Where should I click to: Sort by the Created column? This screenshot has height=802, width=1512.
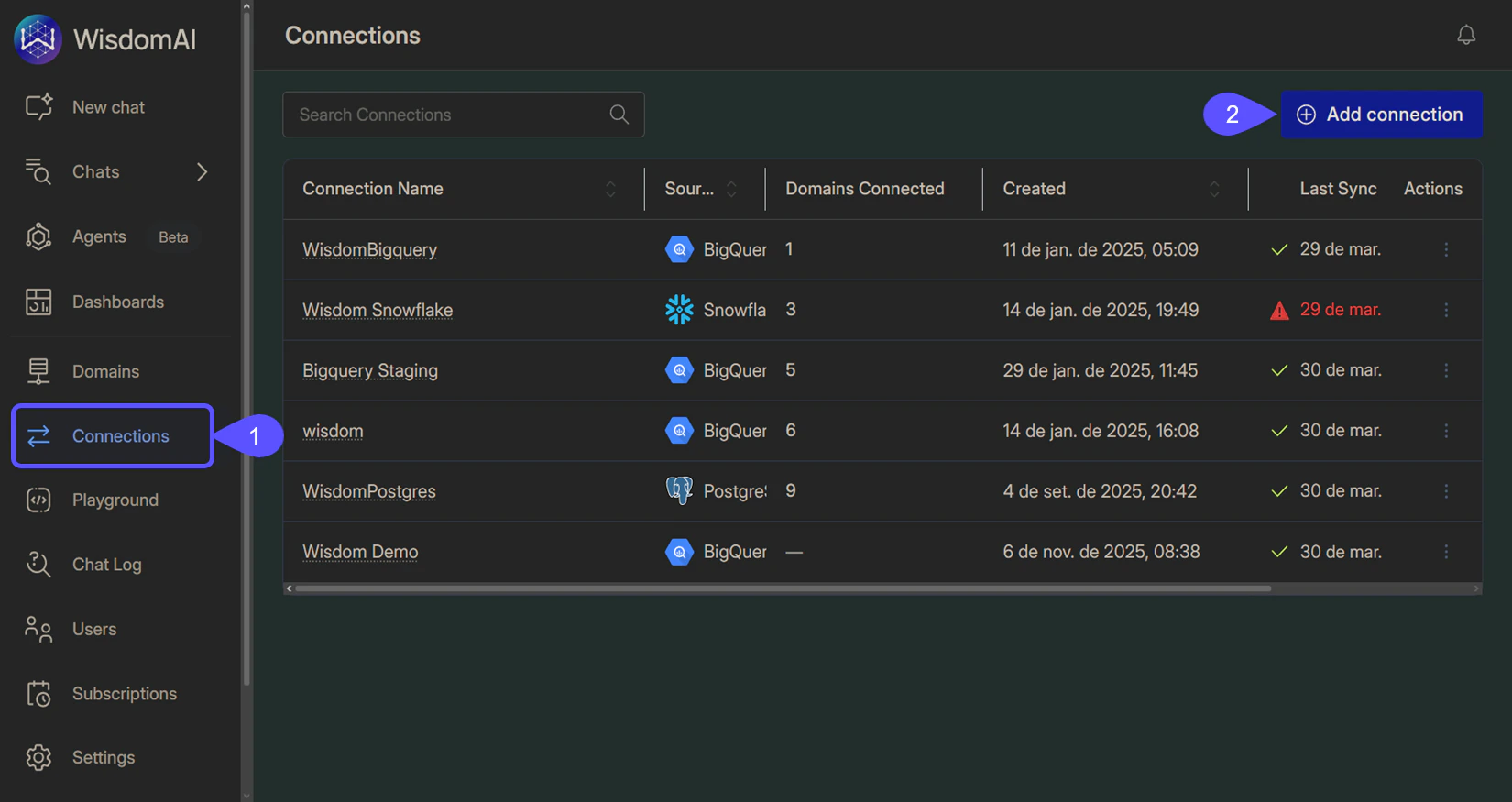[1214, 189]
